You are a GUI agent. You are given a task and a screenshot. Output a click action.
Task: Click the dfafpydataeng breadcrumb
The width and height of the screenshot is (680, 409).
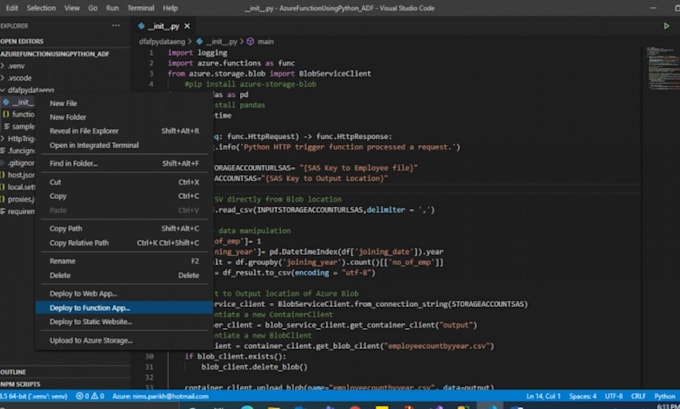coord(162,42)
